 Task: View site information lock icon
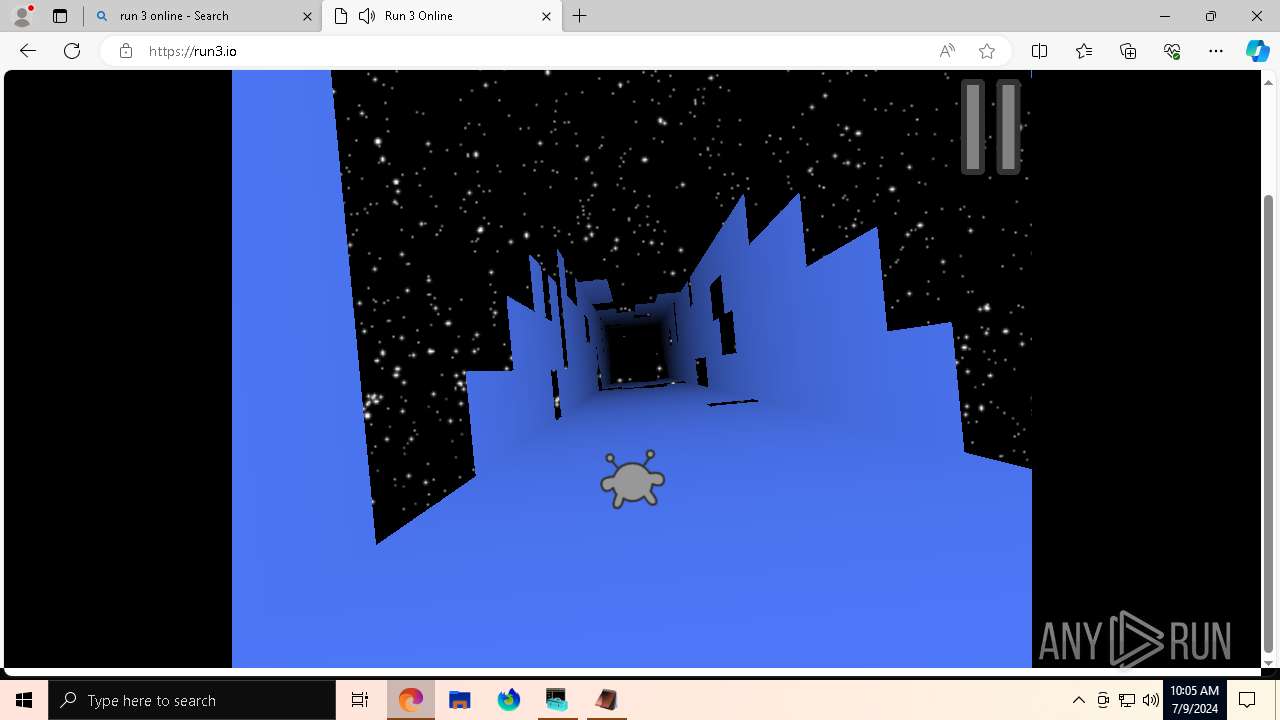125,51
